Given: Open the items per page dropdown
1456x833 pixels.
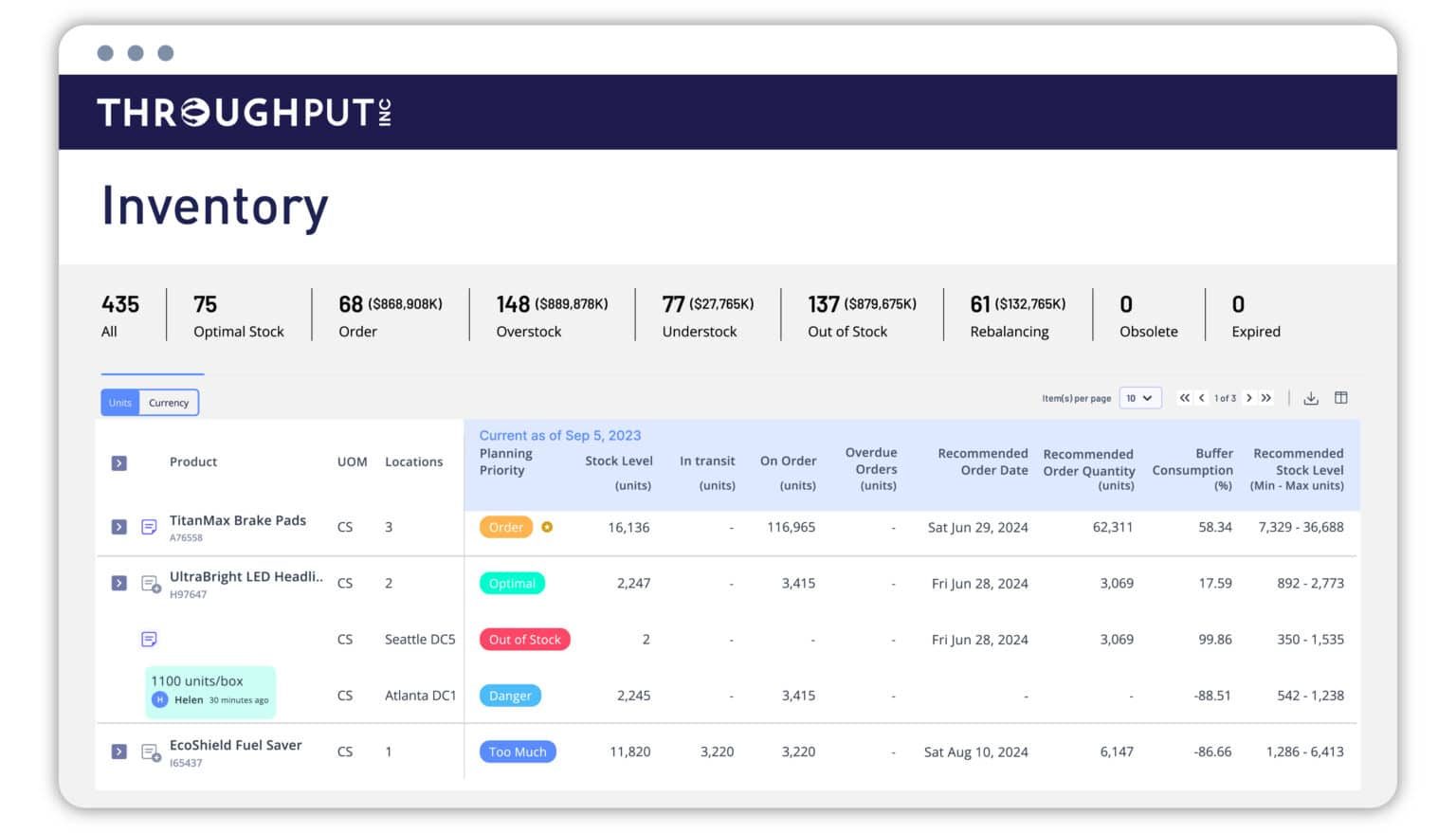Looking at the screenshot, I should tap(1140, 398).
